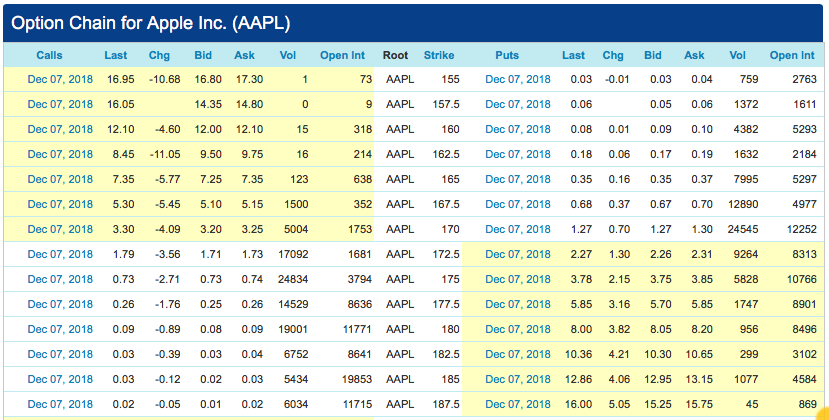This screenshot has width=829, height=420.
Task: Open the Dec 07, 2018 put link for strike 170
Action: click(x=518, y=229)
